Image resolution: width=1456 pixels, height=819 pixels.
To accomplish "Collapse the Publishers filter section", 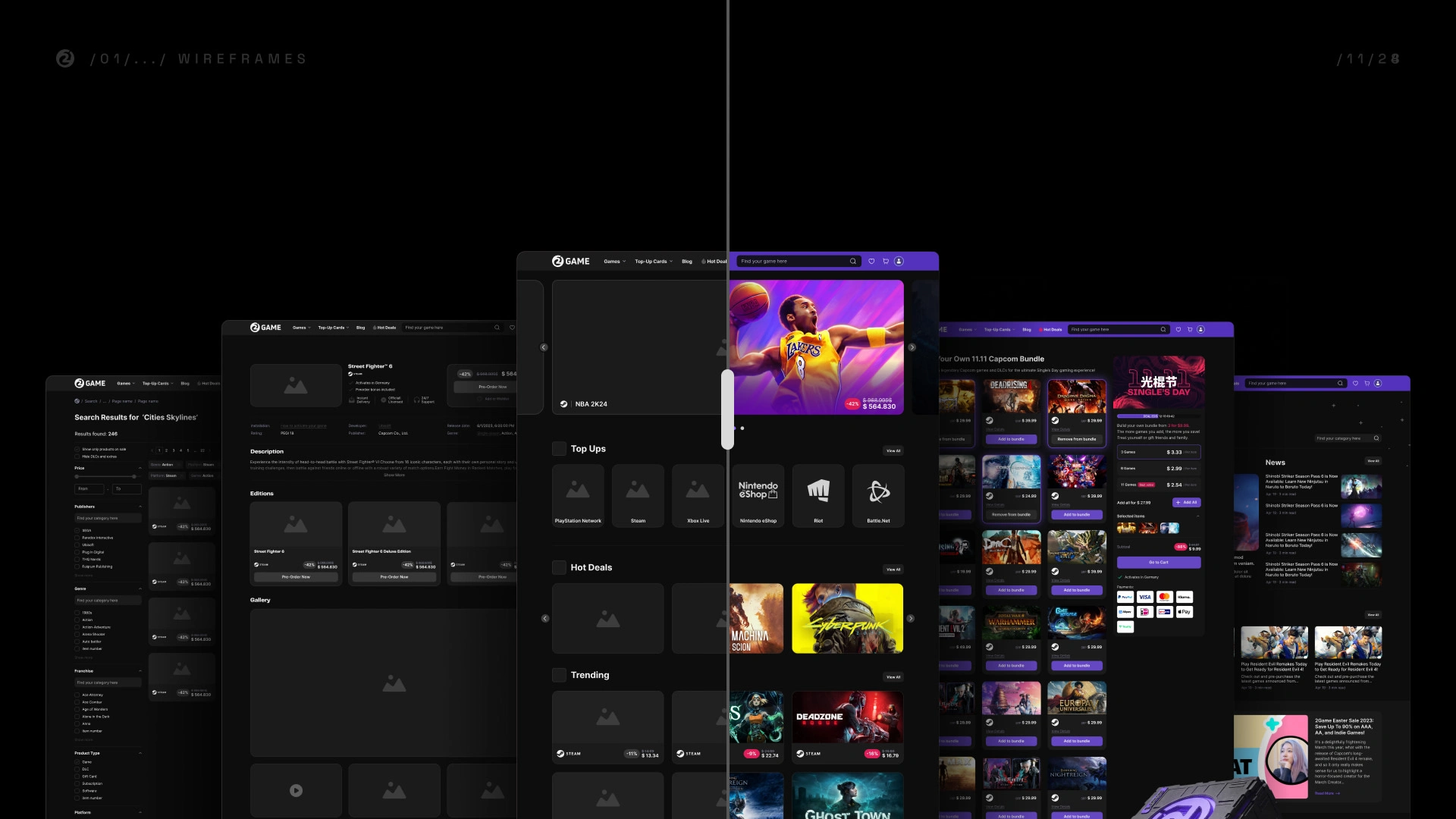I will (140, 507).
